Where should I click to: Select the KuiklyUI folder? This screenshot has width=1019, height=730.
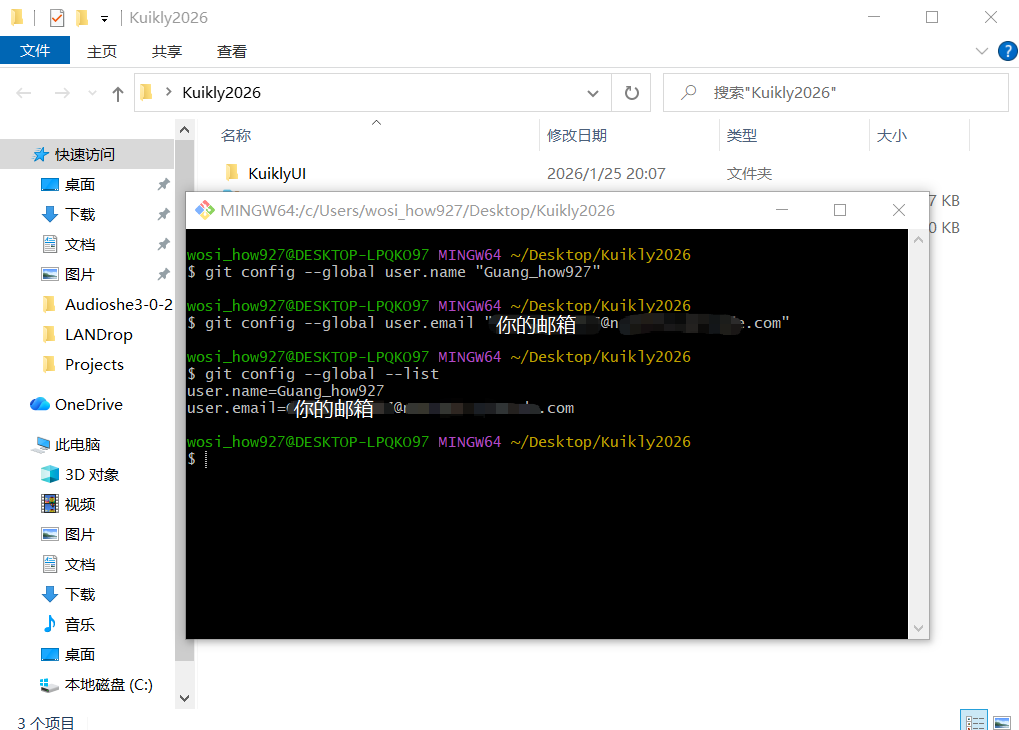pos(277,174)
